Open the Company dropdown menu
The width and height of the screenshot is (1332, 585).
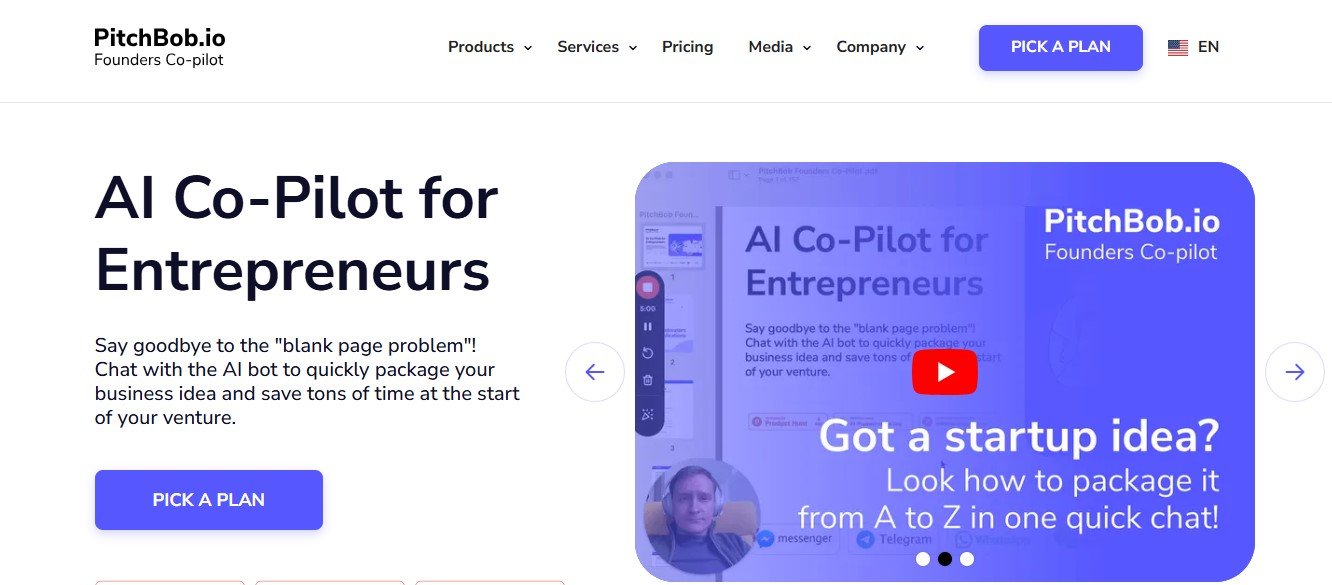pyautogui.click(x=880, y=47)
